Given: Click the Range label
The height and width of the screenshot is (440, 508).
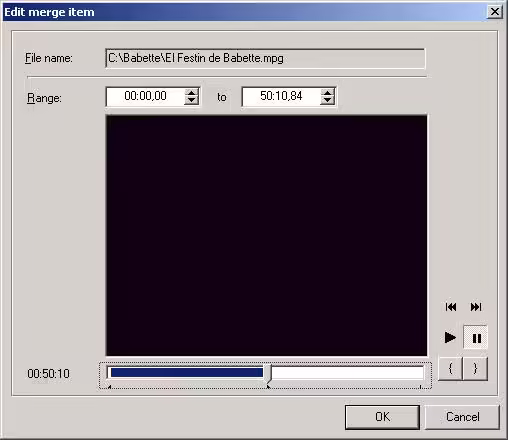Looking at the screenshot, I should pyautogui.click(x=44, y=98).
